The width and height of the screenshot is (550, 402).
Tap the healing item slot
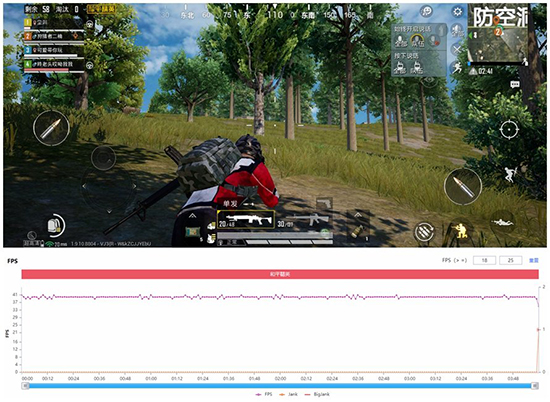pos(193,232)
